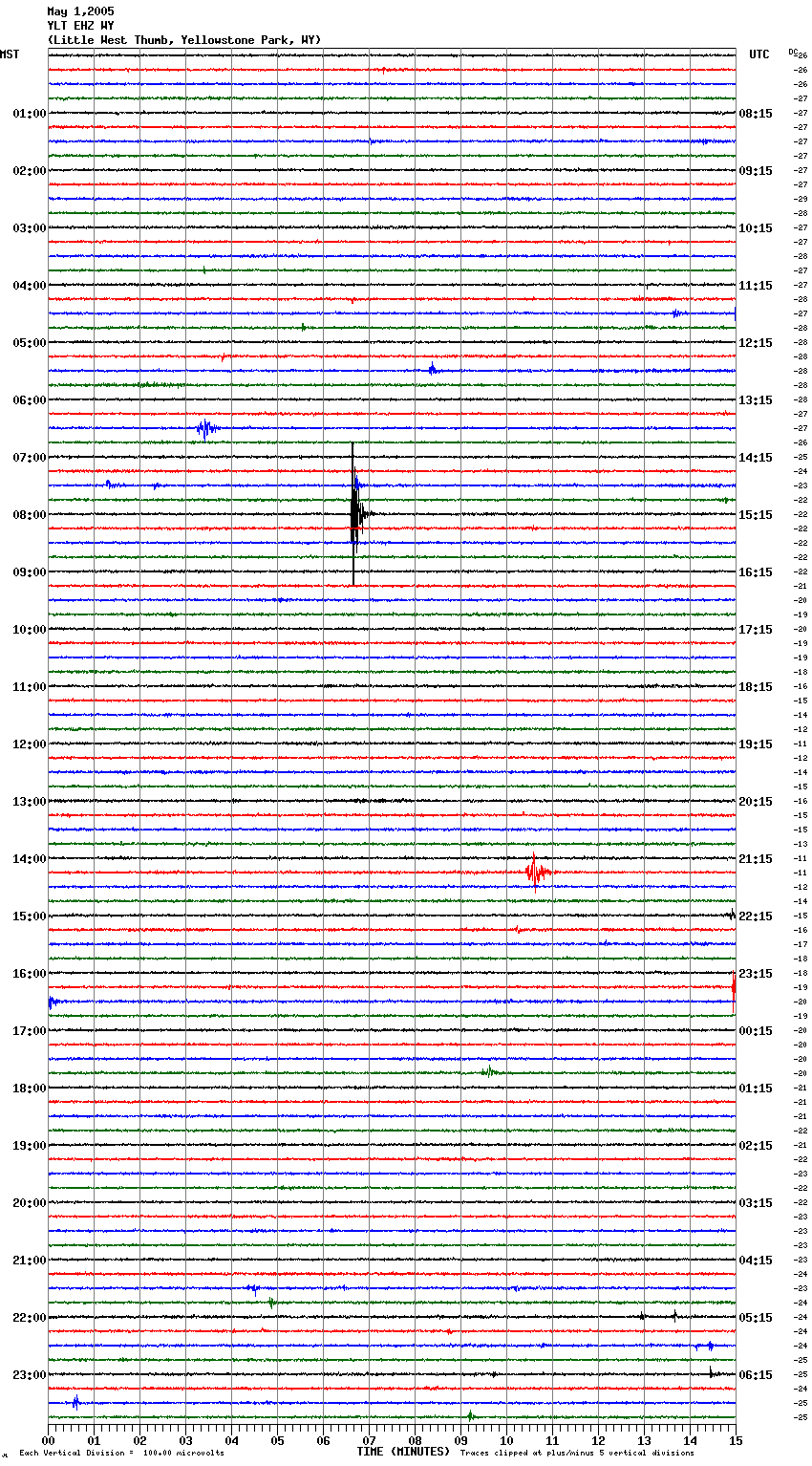Click "(Little West Thumb, Yellowstone Park, WY)" caption
This screenshot has width=812, height=1466.
tap(184, 40)
